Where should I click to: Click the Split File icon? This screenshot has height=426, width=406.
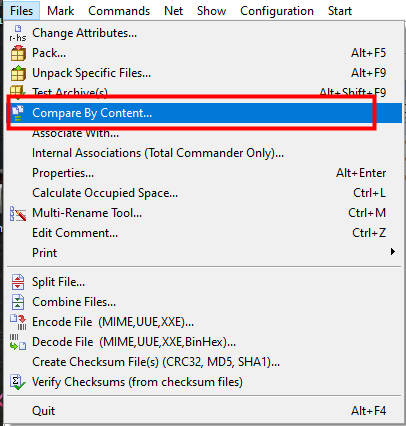coord(18,282)
